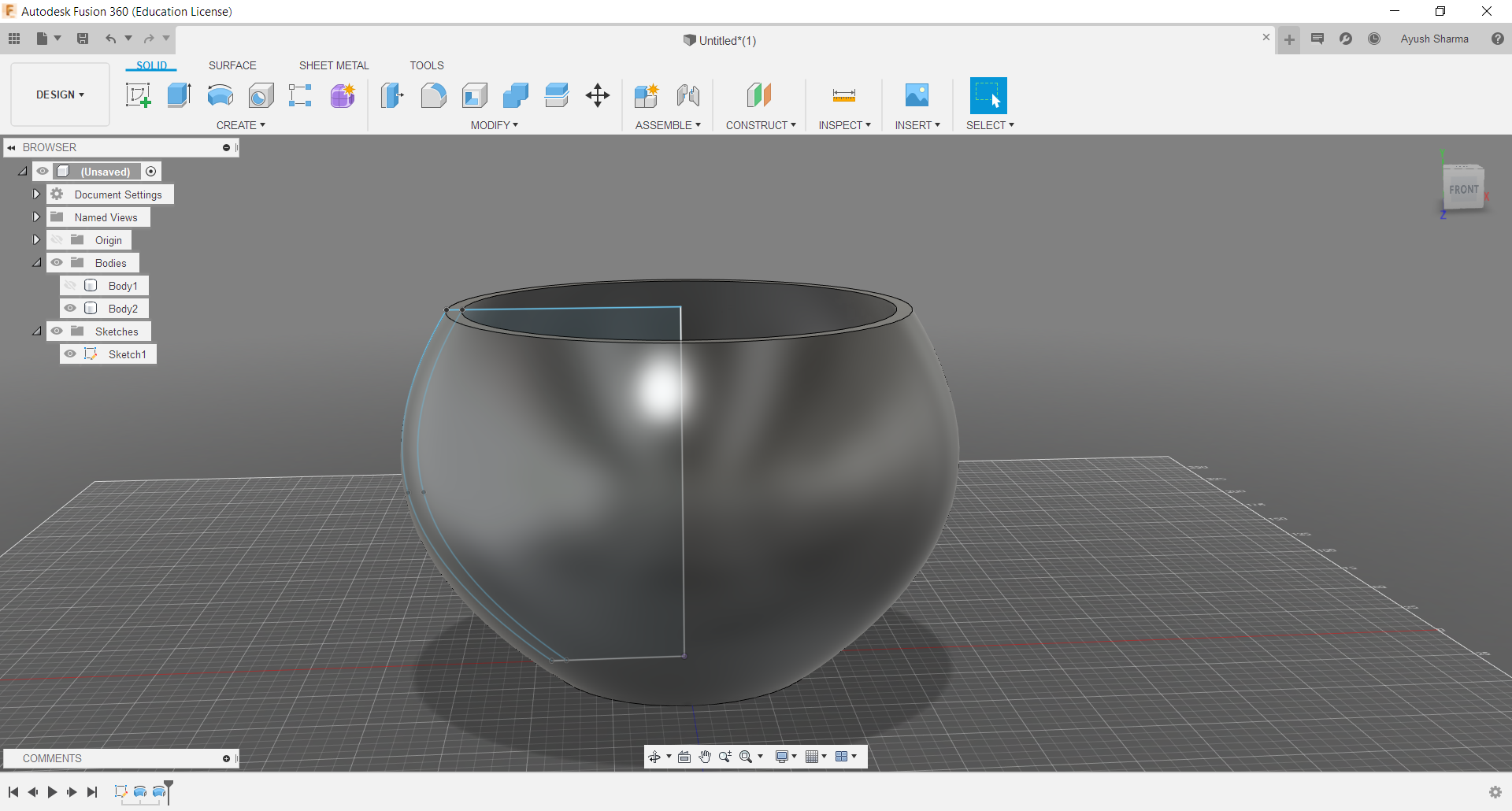Image resolution: width=1512 pixels, height=811 pixels.
Task: Switch to the SHEET METAL tab
Action: tap(334, 65)
